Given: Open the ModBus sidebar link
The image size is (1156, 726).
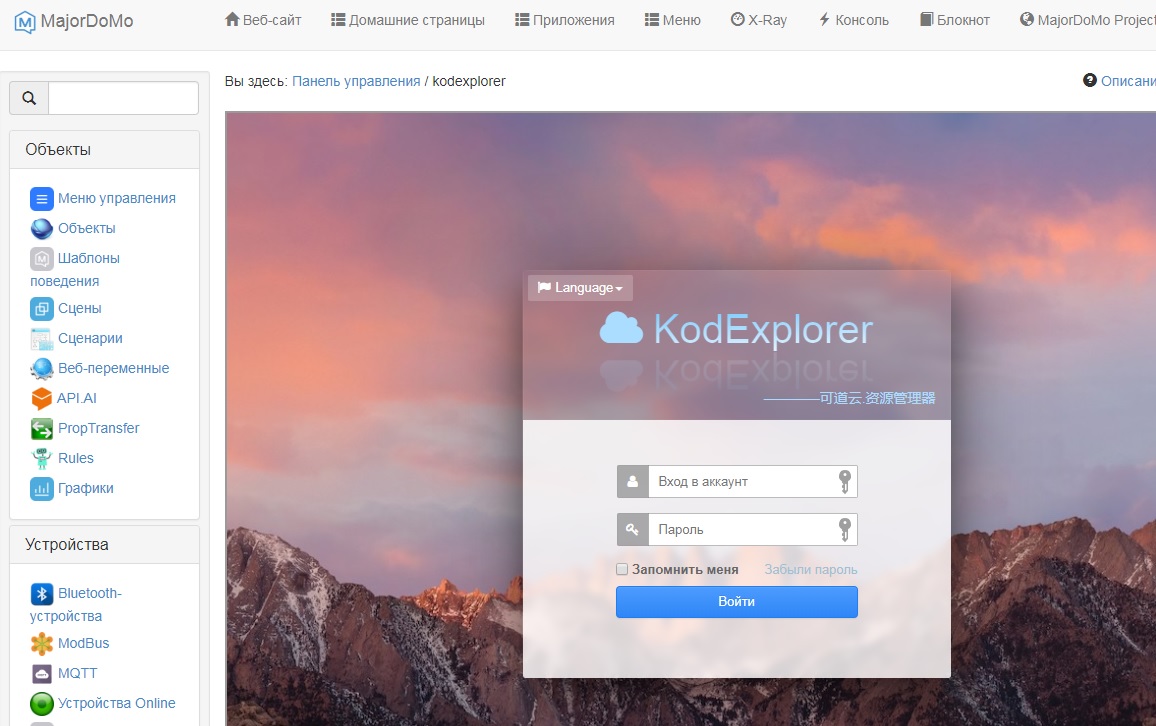Looking at the screenshot, I should click(83, 643).
